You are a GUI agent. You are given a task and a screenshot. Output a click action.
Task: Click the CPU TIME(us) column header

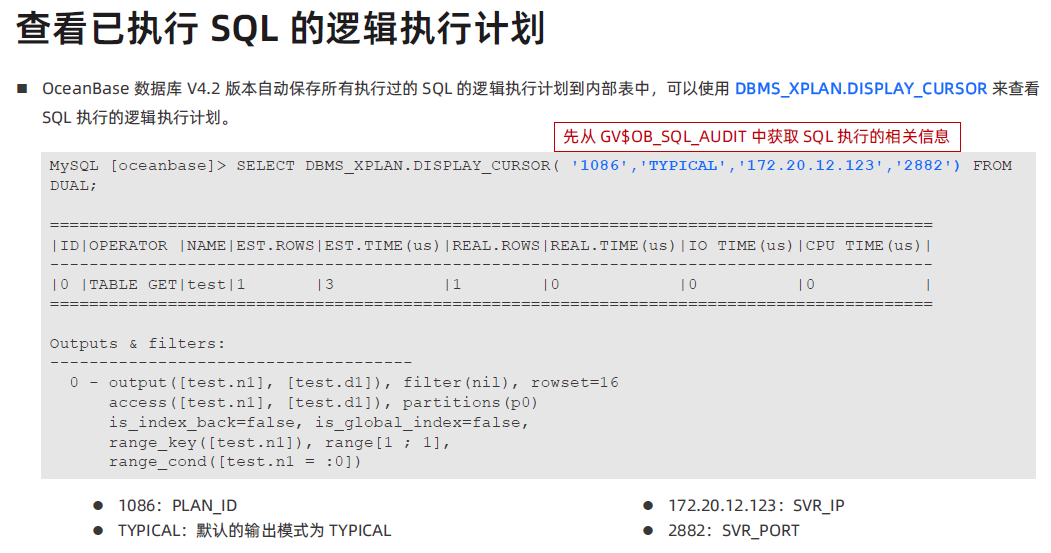coord(863,246)
